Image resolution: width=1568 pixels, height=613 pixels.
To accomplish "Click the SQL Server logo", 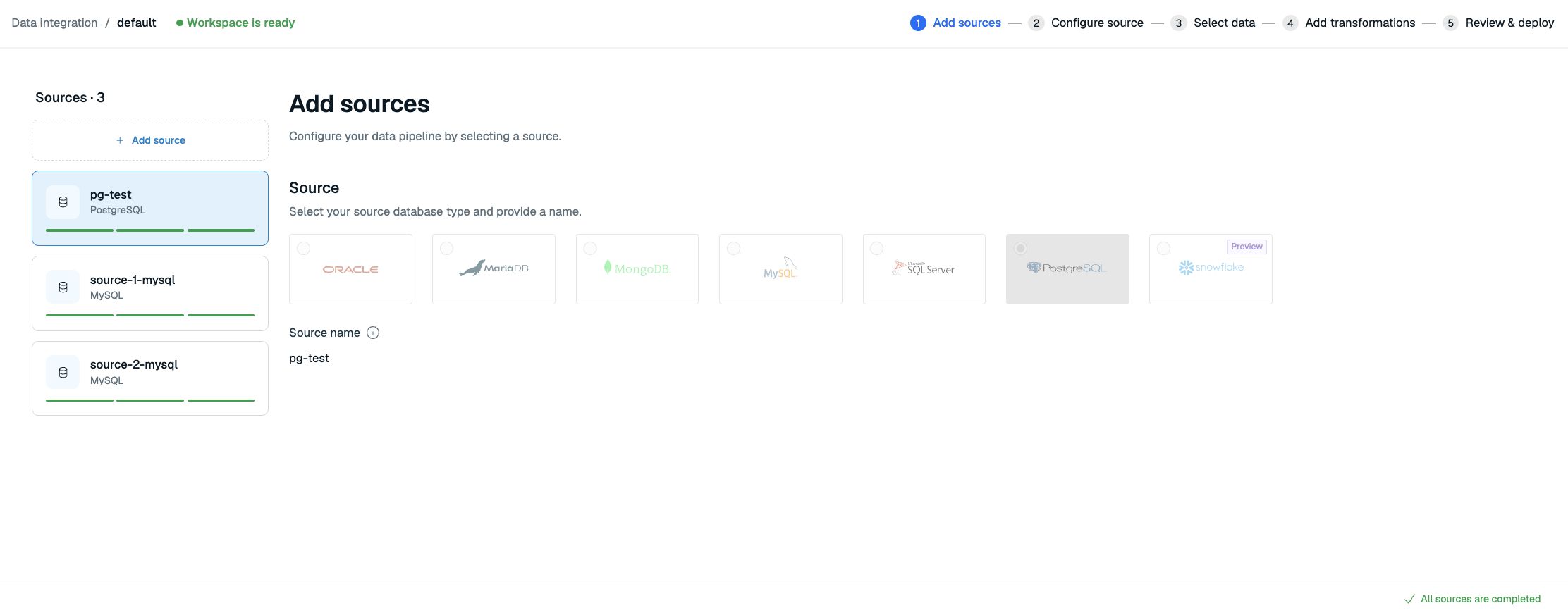I will [924, 268].
